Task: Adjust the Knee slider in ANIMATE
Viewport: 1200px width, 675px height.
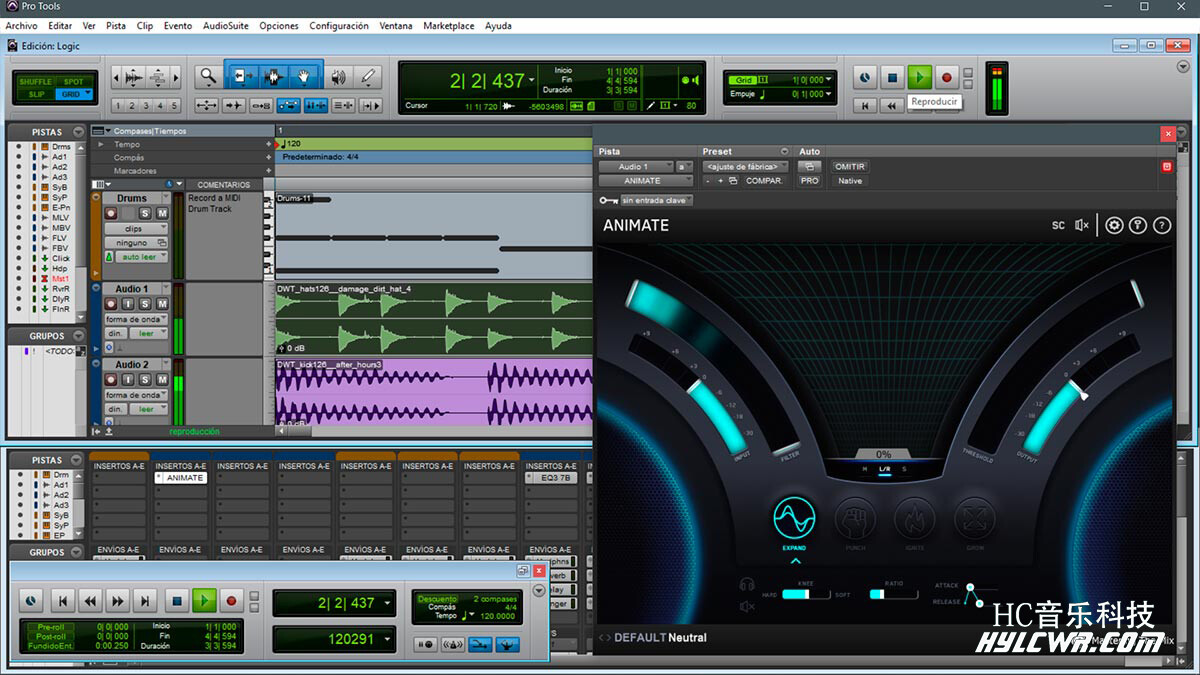Action: pyautogui.click(x=806, y=594)
